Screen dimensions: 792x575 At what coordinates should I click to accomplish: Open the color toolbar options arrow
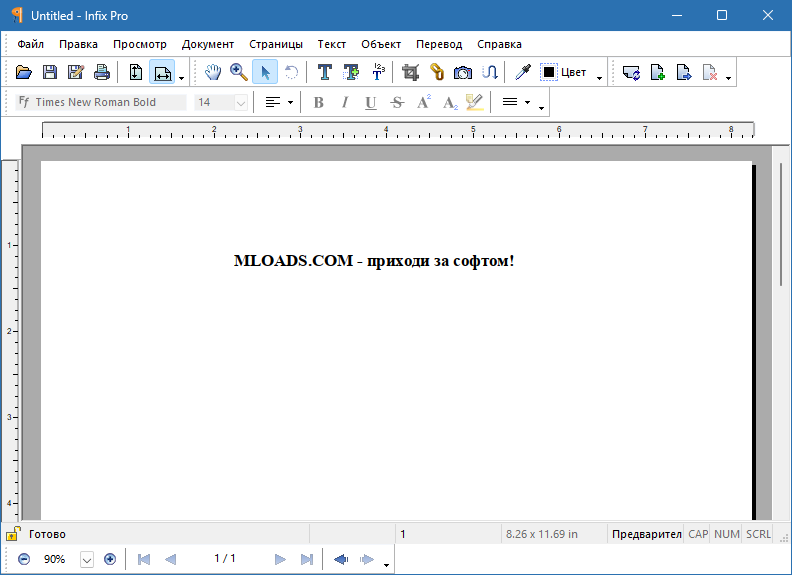[600, 78]
